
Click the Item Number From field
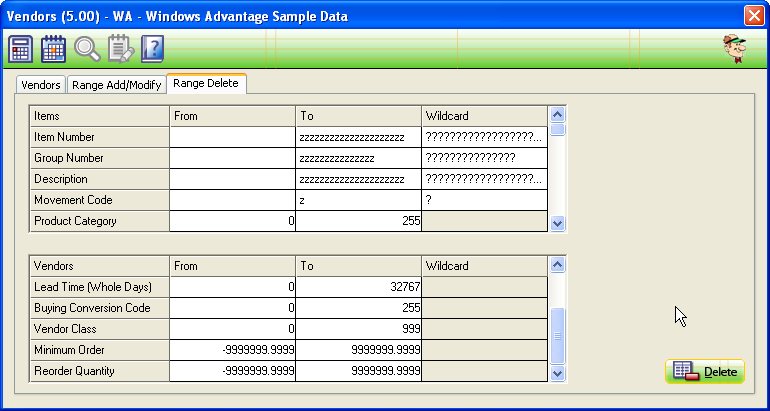(232, 137)
